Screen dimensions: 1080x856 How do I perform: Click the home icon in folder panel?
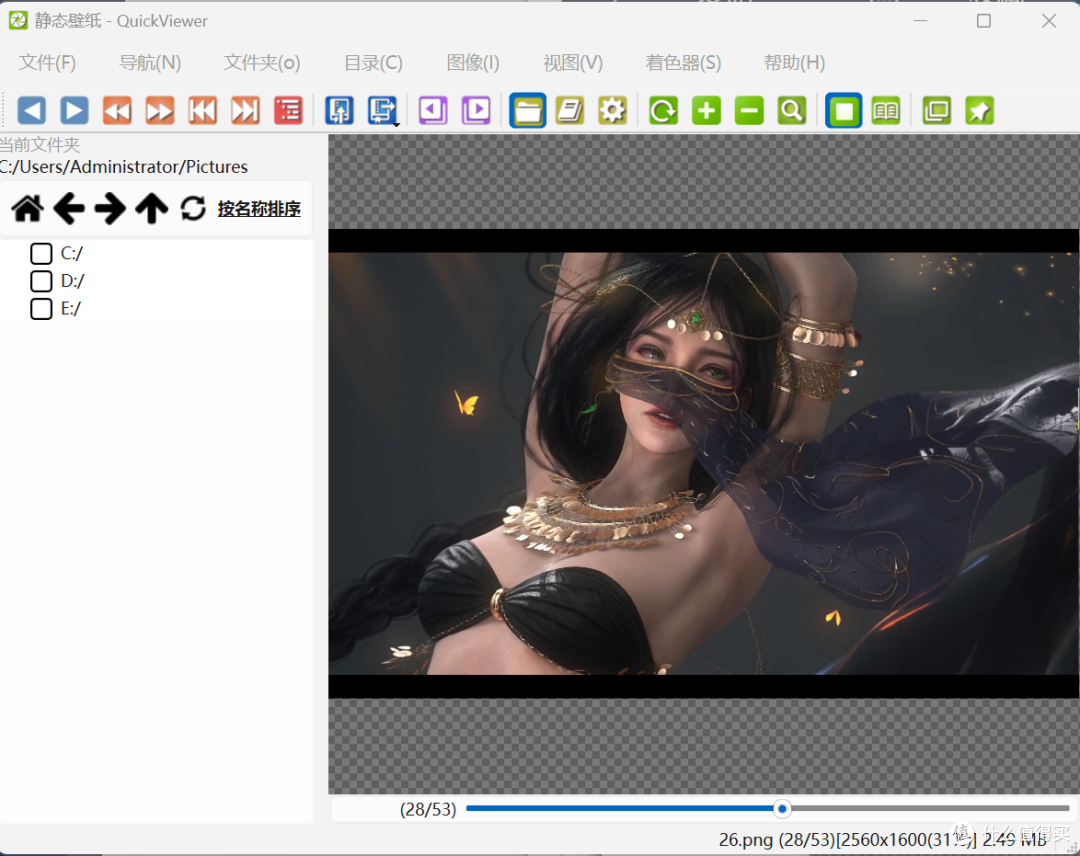click(28, 209)
